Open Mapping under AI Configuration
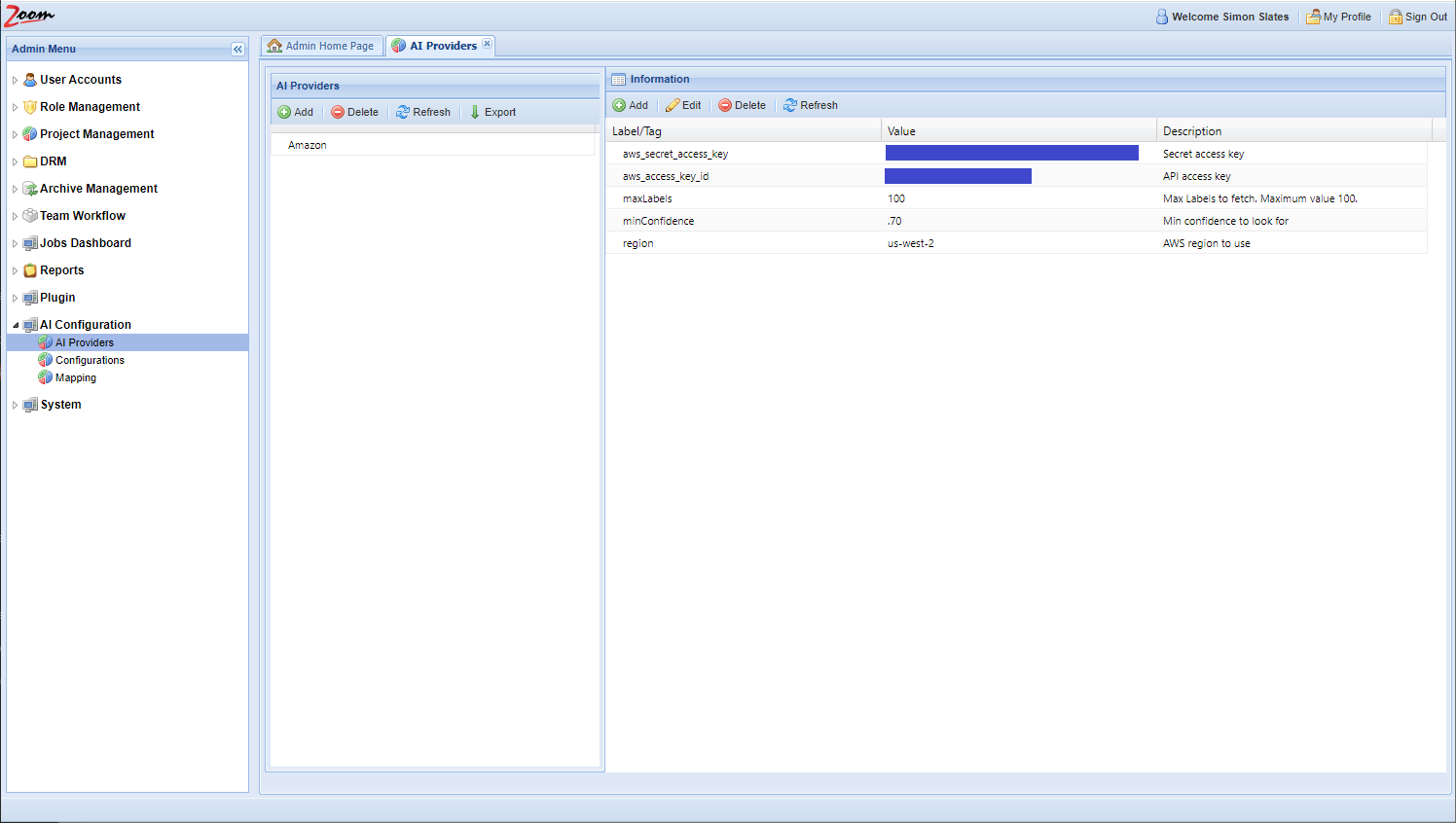 coord(75,377)
